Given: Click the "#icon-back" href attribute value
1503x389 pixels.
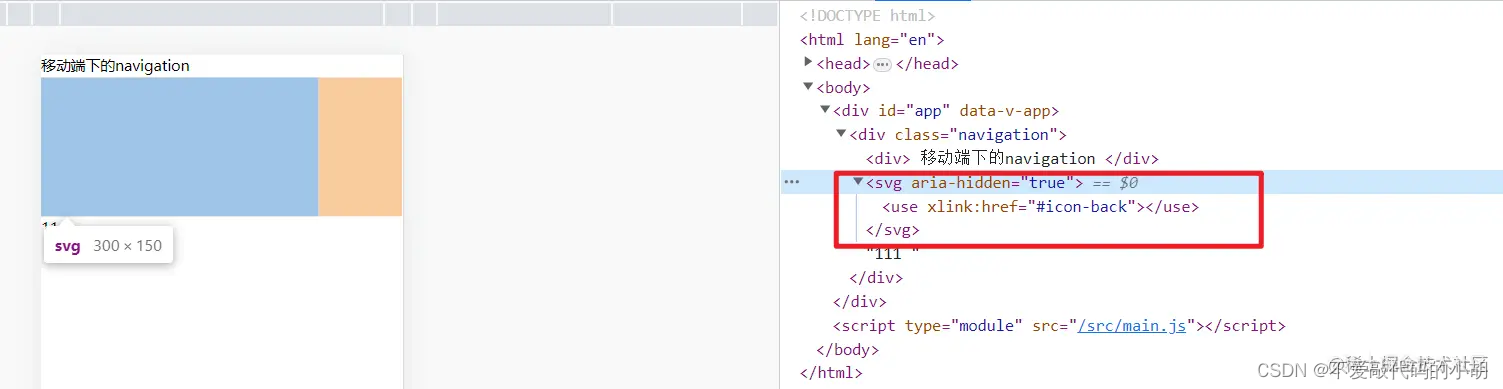Looking at the screenshot, I should 1083,207.
